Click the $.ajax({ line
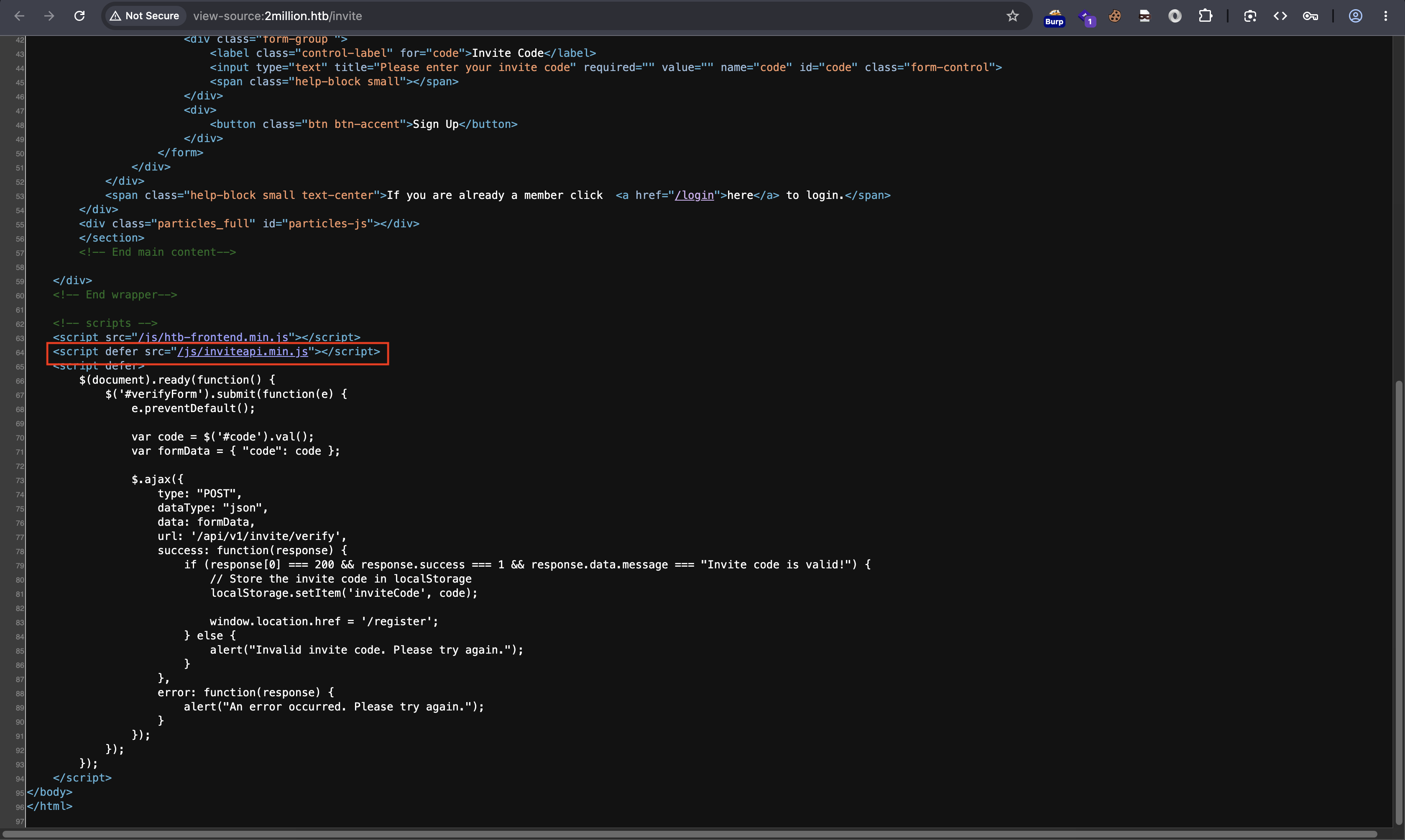 point(157,479)
